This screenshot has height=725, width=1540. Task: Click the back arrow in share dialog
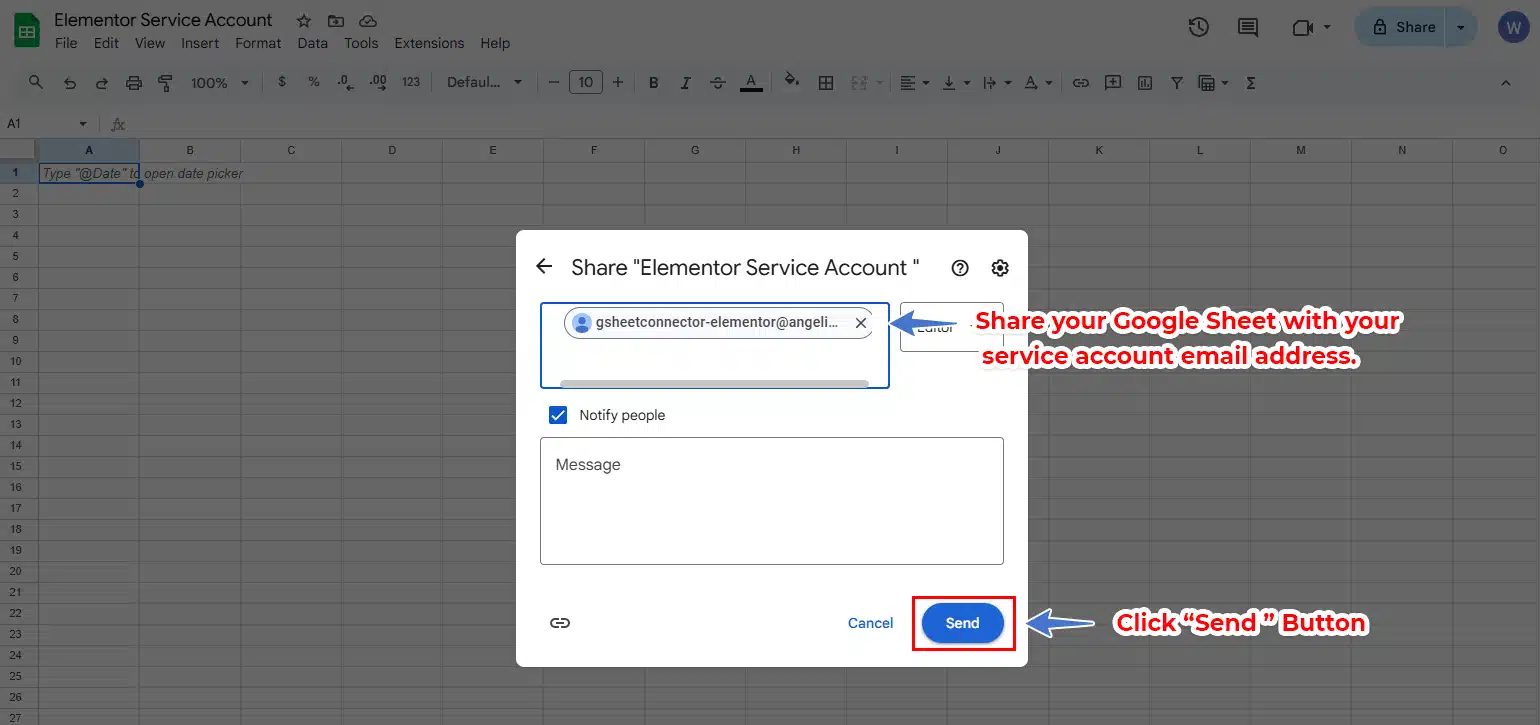[x=544, y=267]
